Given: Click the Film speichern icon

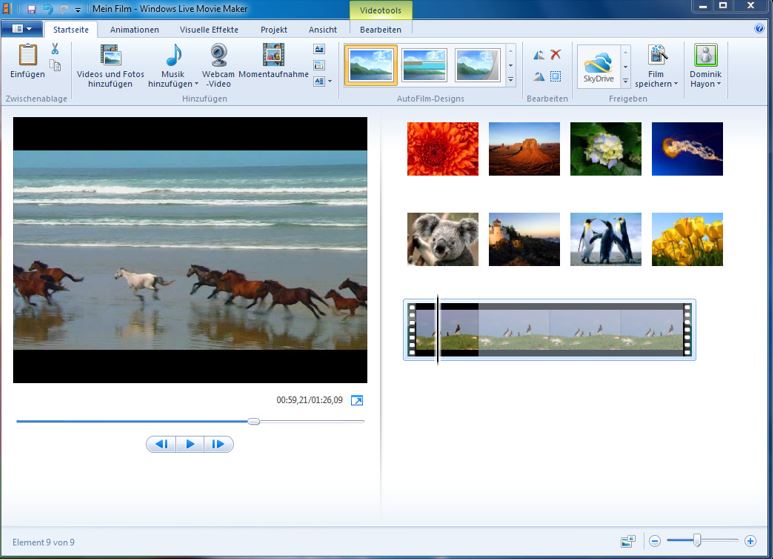Looking at the screenshot, I should [657, 55].
